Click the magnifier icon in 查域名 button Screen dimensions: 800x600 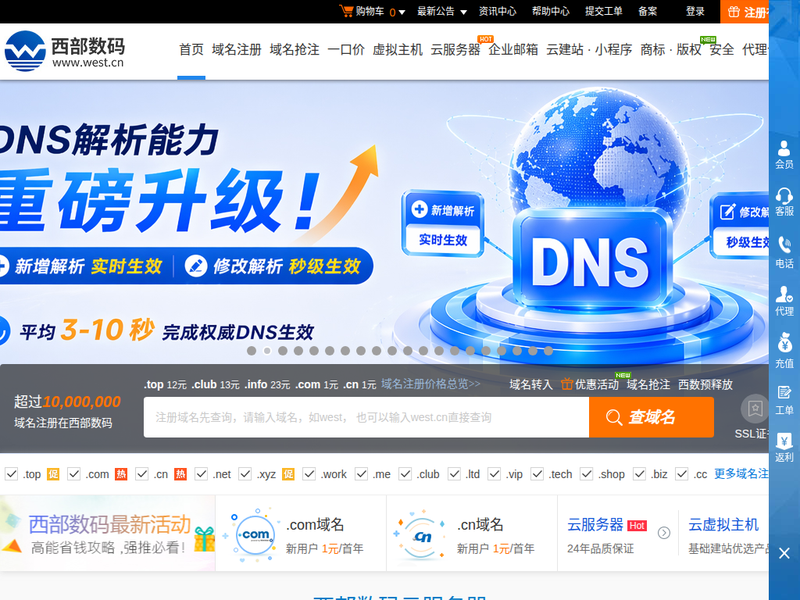click(x=614, y=417)
